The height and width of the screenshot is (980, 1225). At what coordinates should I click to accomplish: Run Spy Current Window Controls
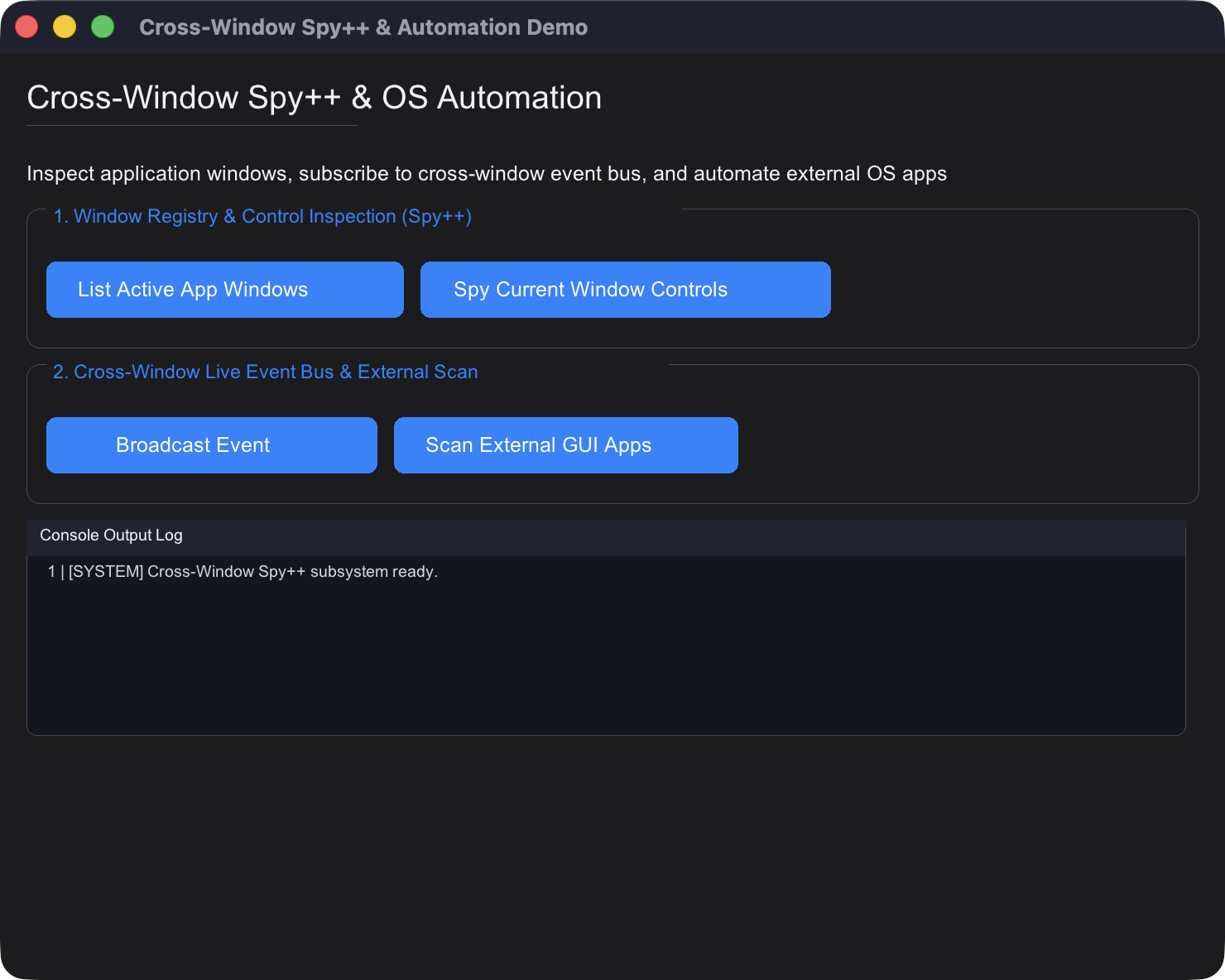click(626, 290)
